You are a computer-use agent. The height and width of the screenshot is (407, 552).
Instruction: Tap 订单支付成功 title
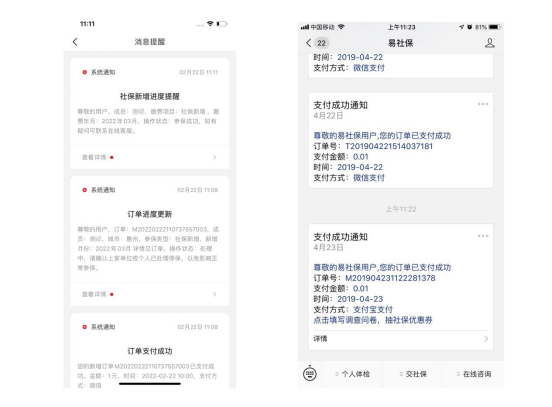[x=150, y=351]
